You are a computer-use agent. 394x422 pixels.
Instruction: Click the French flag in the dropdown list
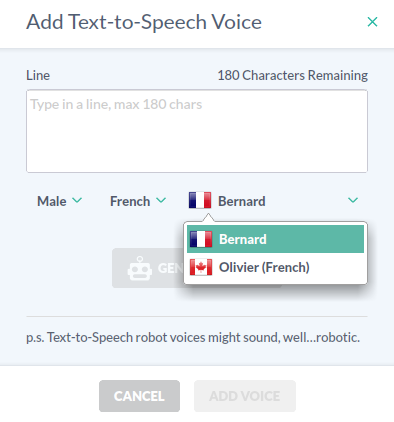coord(201,239)
